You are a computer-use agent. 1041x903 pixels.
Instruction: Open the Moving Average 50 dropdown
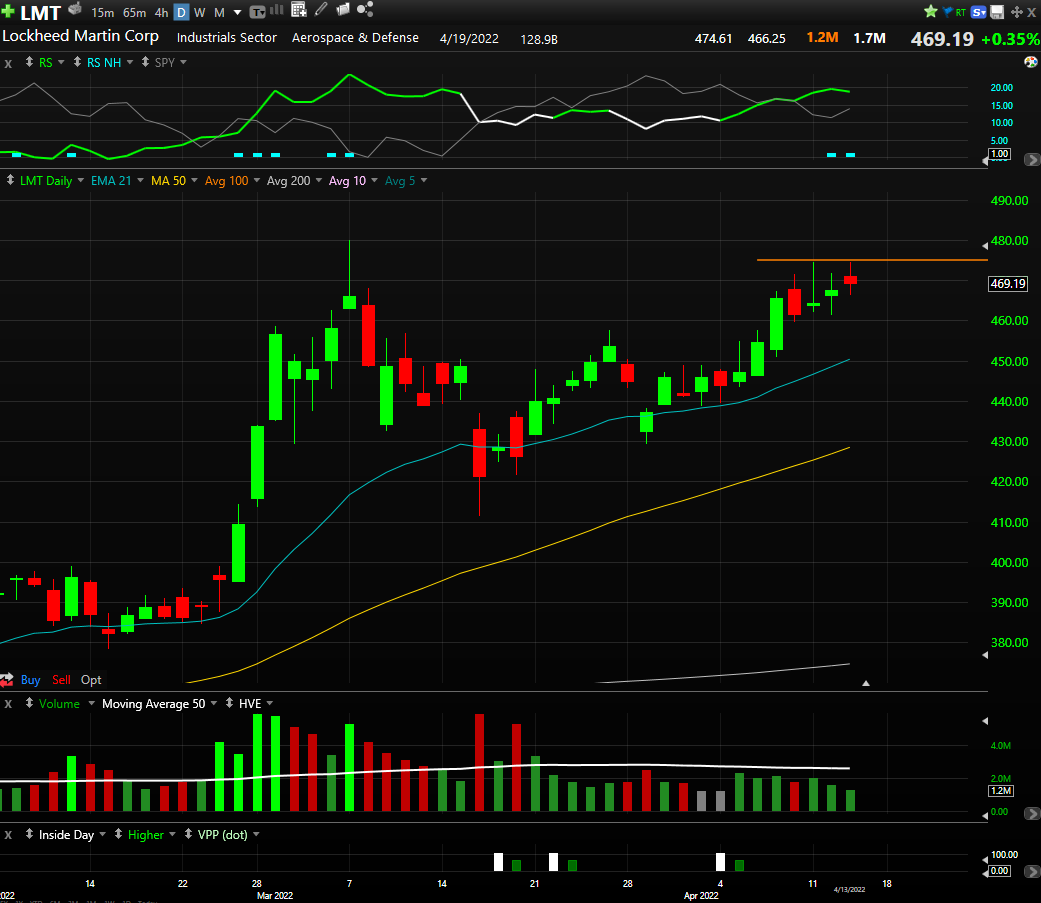click(214, 703)
